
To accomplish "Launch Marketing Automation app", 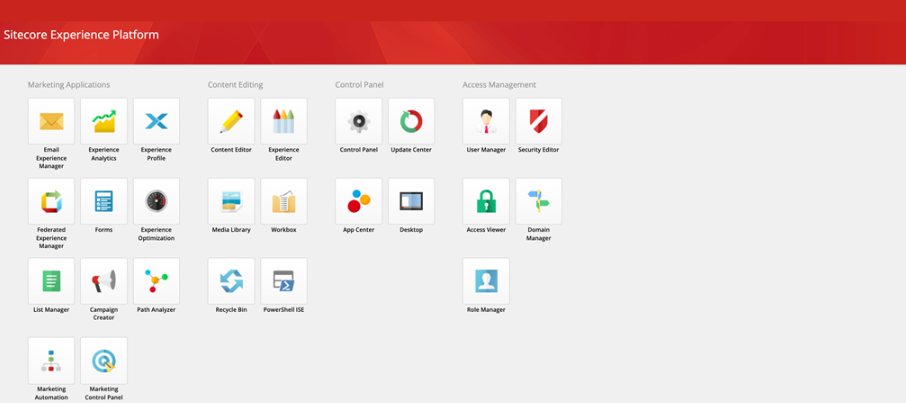I will (x=51, y=361).
